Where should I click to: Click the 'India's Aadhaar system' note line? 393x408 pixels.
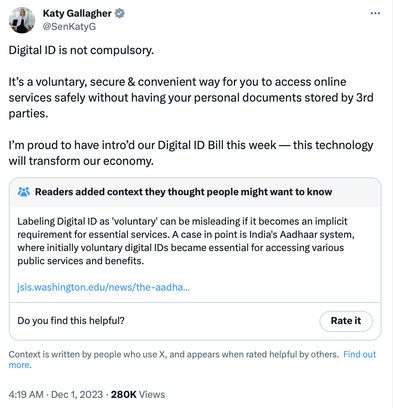click(x=186, y=234)
